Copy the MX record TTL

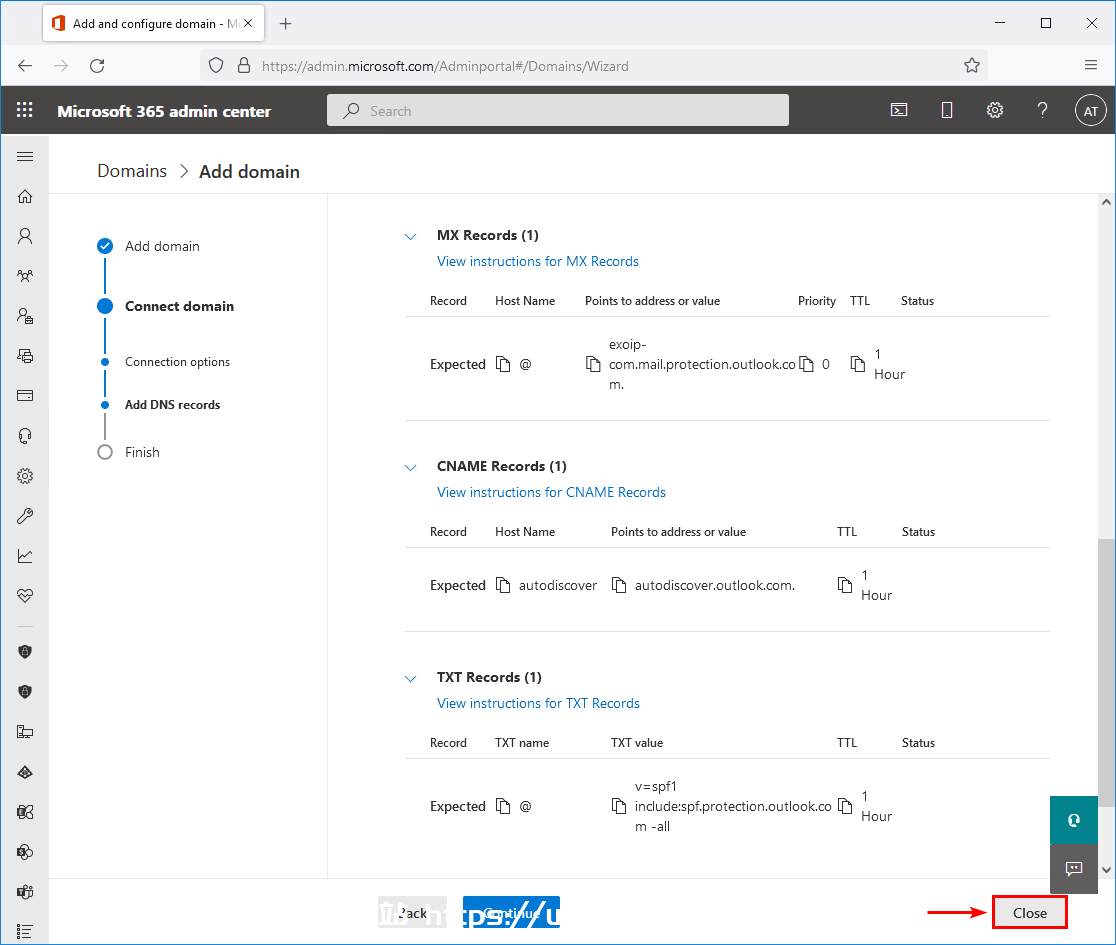pyautogui.click(x=858, y=364)
